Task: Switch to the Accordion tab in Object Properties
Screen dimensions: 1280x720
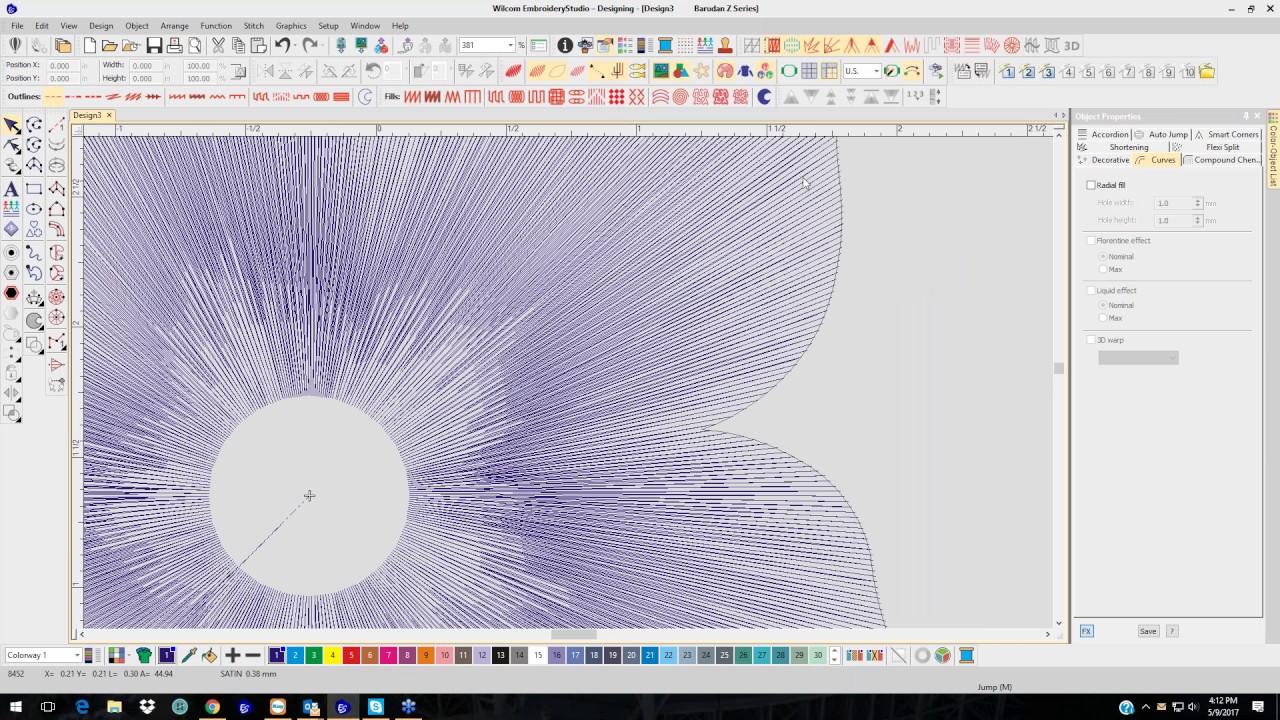Action: 1109,134
